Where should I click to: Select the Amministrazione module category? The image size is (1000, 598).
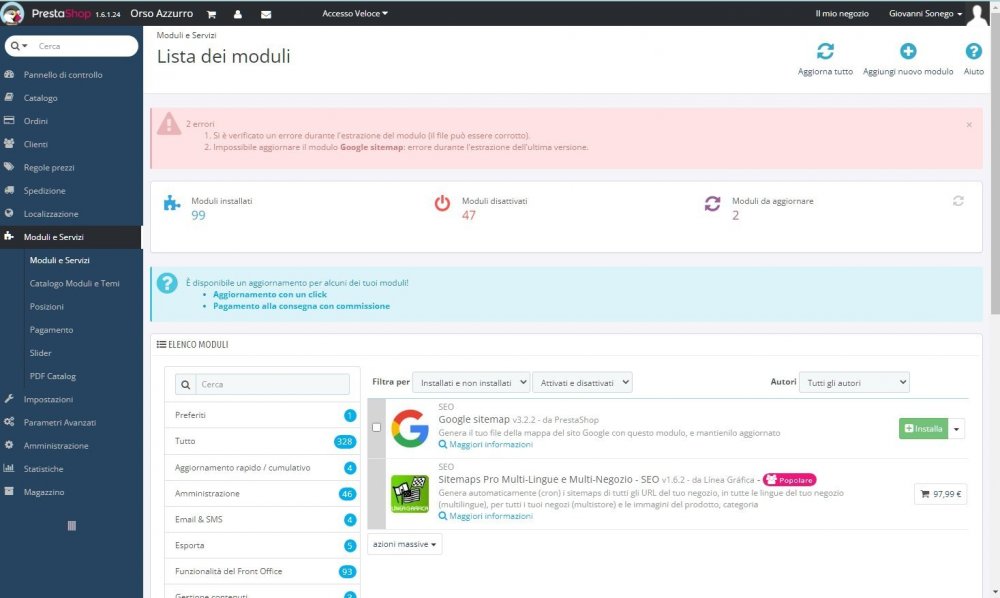click(262, 493)
